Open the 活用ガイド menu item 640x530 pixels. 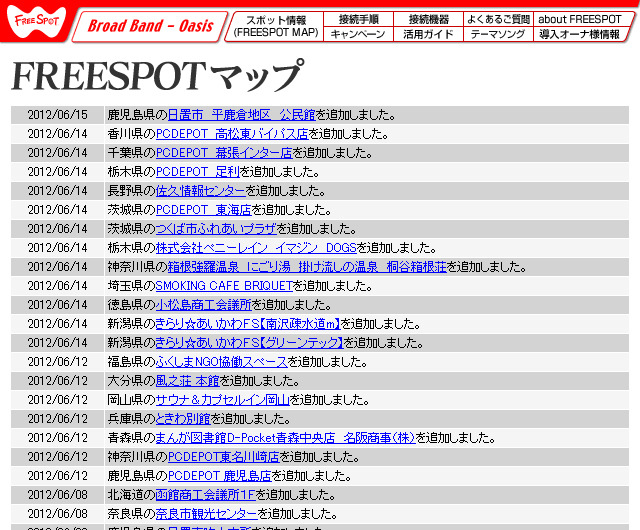(428, 34)
